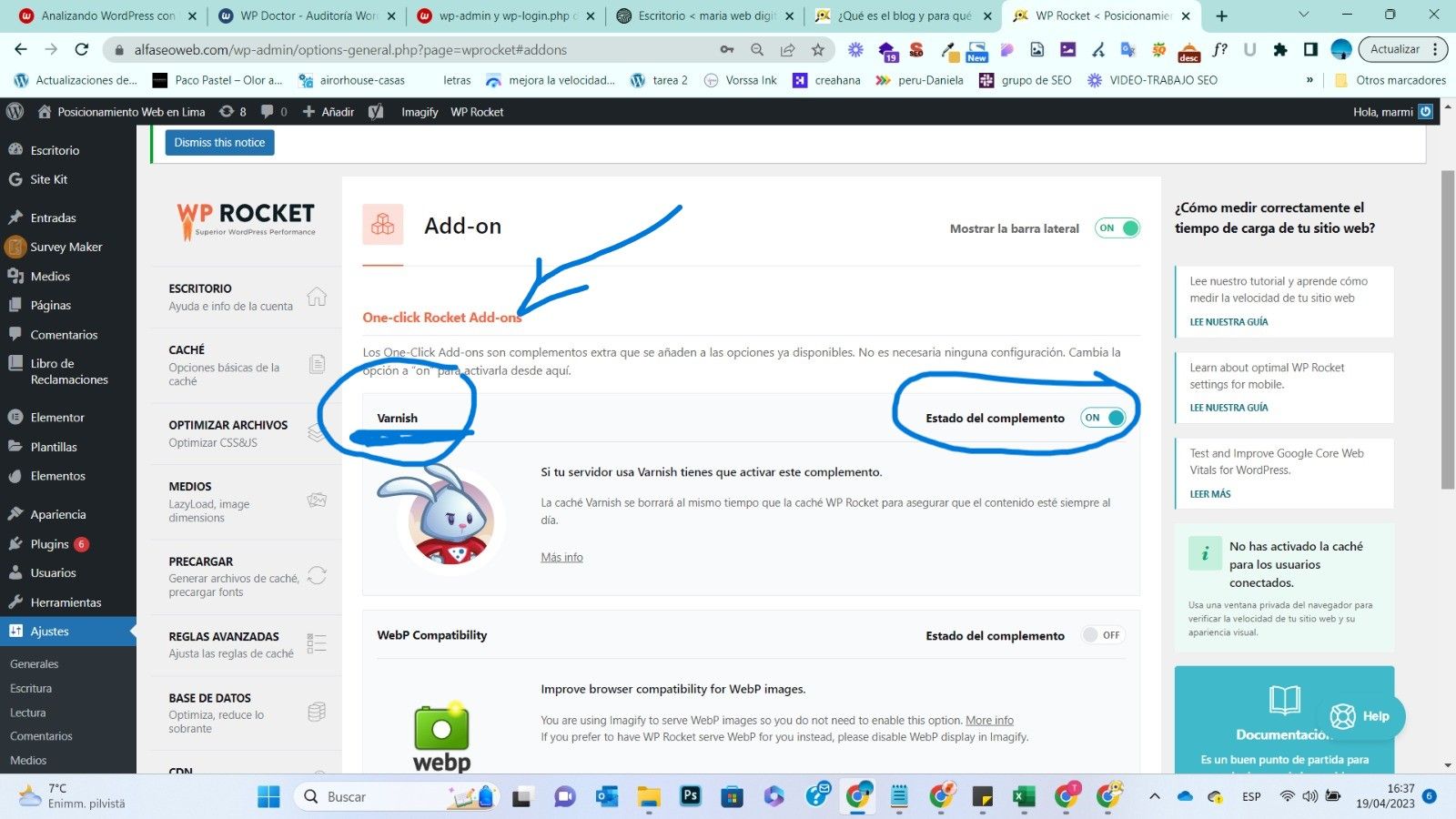
Task: Open the tab search dropdown arrow
Action: (x=1303, y=15)
